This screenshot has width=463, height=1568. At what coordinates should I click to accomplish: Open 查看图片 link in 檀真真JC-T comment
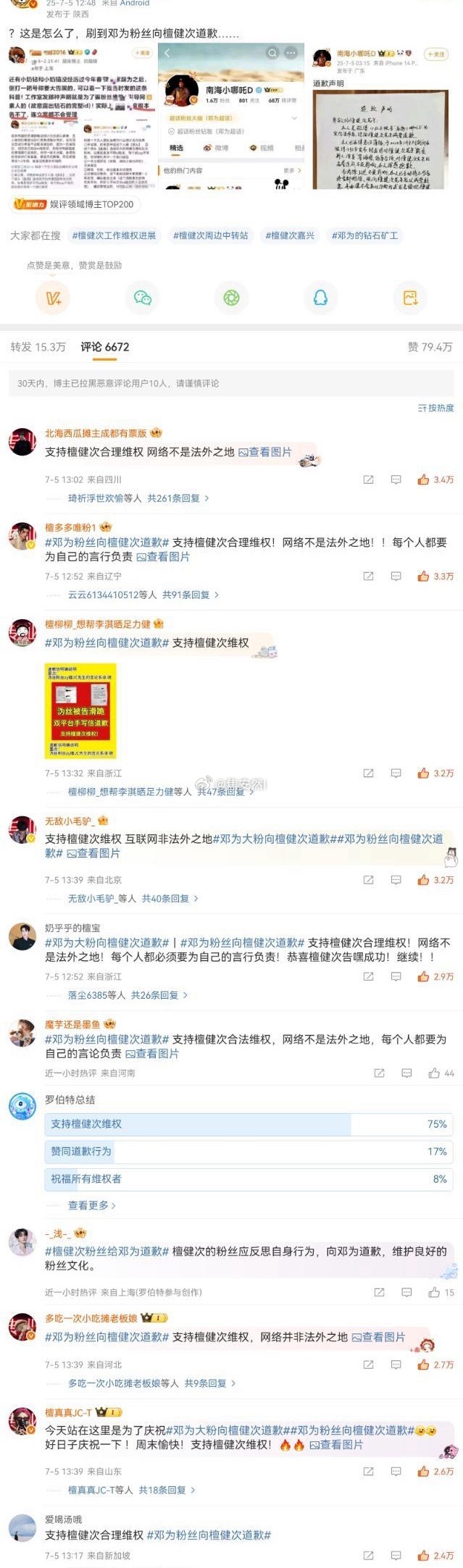click(336, 1445)
